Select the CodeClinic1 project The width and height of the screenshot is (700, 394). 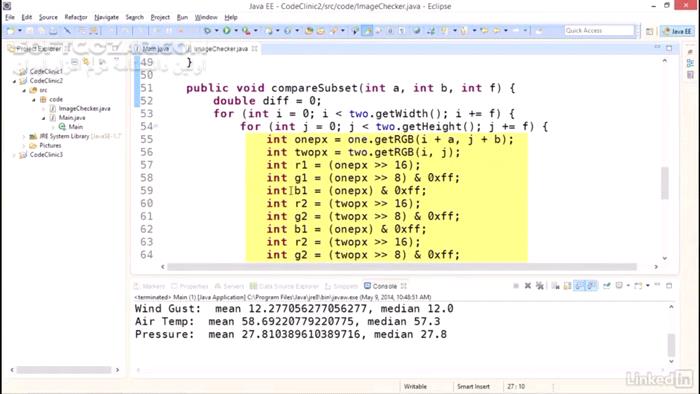pos(46,71)
